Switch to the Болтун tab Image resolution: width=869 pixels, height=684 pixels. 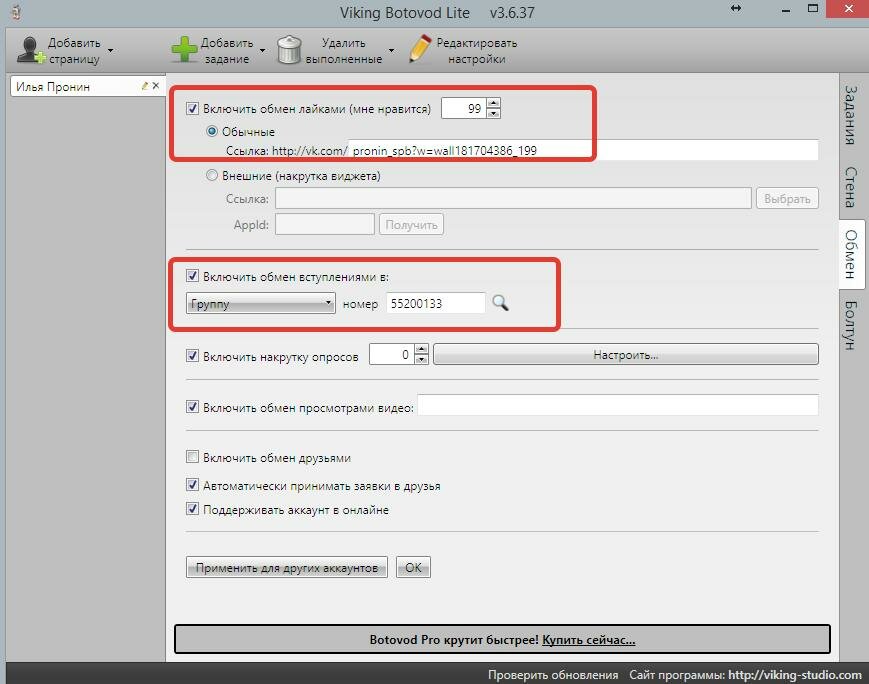tap(851, 325)
